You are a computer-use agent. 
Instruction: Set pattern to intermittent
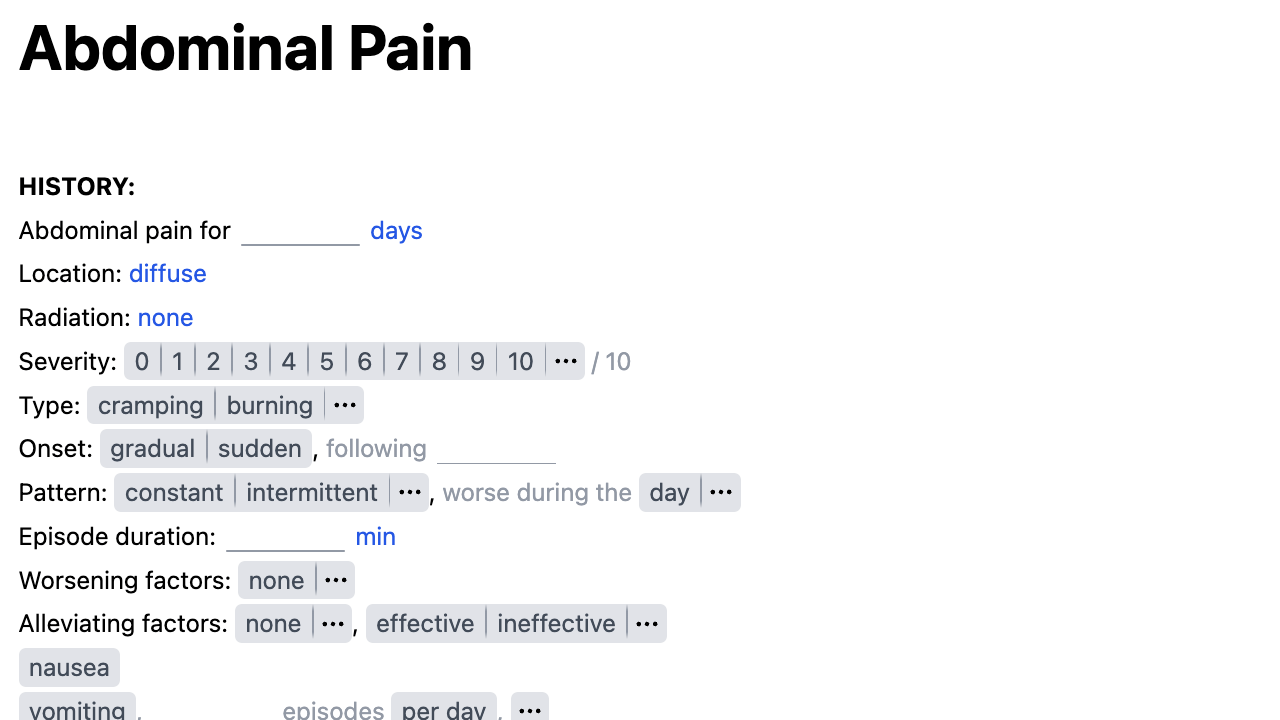pyautogui.click(x=311, y=492)
